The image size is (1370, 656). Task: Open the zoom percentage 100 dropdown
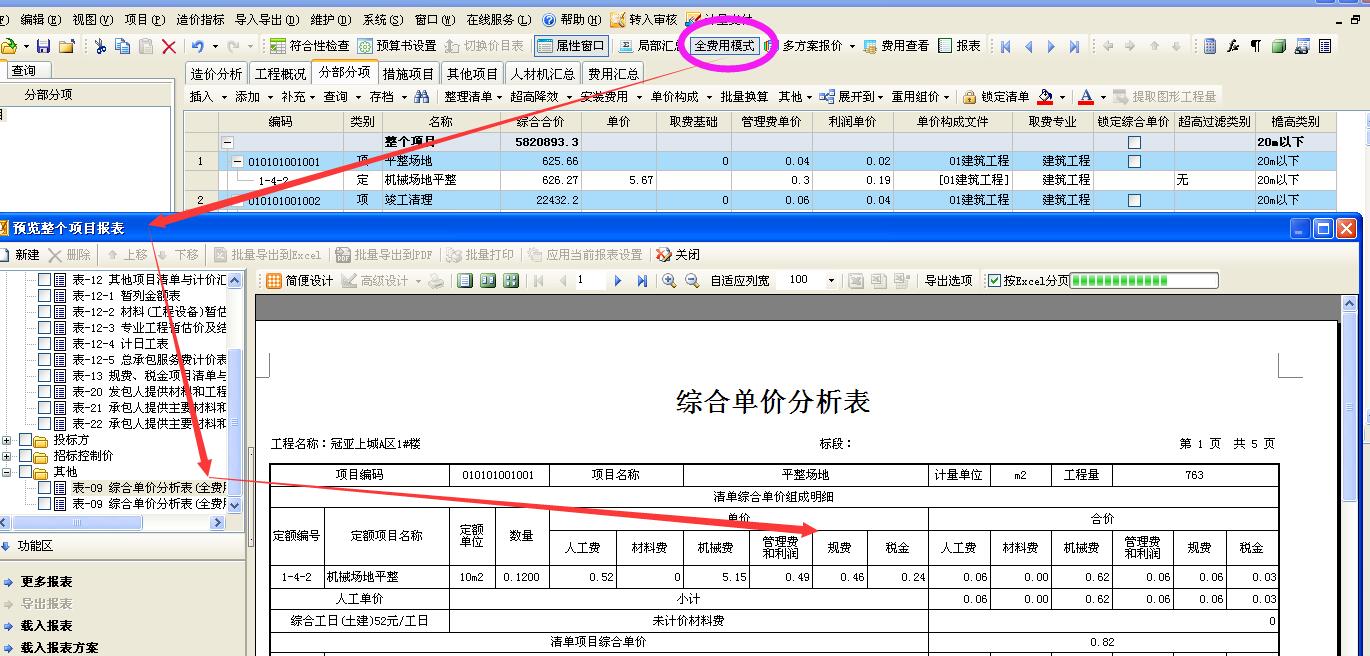click(831, 281)
